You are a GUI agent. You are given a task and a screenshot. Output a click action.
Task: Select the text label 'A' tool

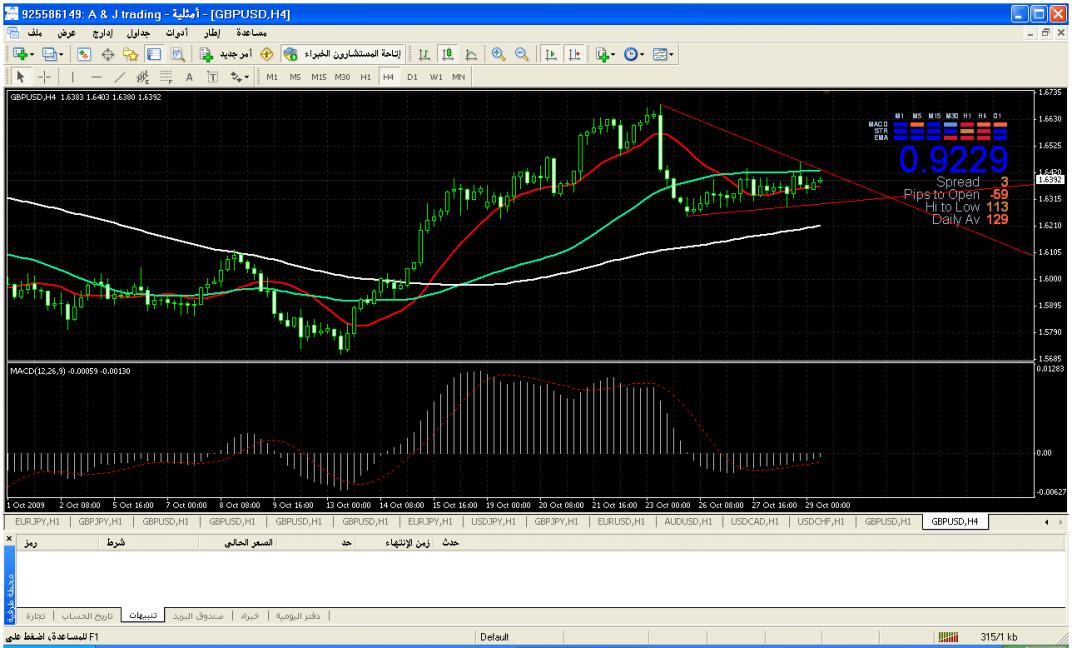[x=188, y=76]
